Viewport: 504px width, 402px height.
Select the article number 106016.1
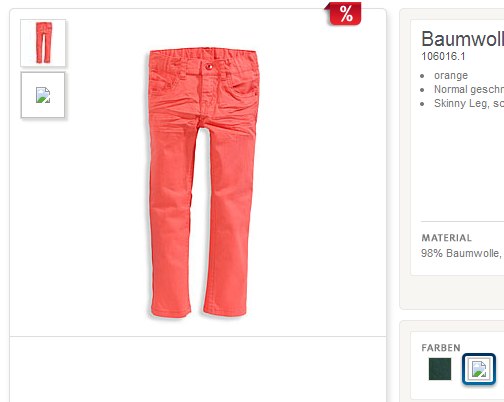click(x=443, y=56)
